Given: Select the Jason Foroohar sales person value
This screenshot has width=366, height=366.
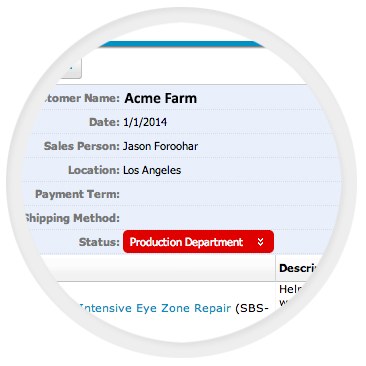Looking at the screenshot, I should click(160, 146).
